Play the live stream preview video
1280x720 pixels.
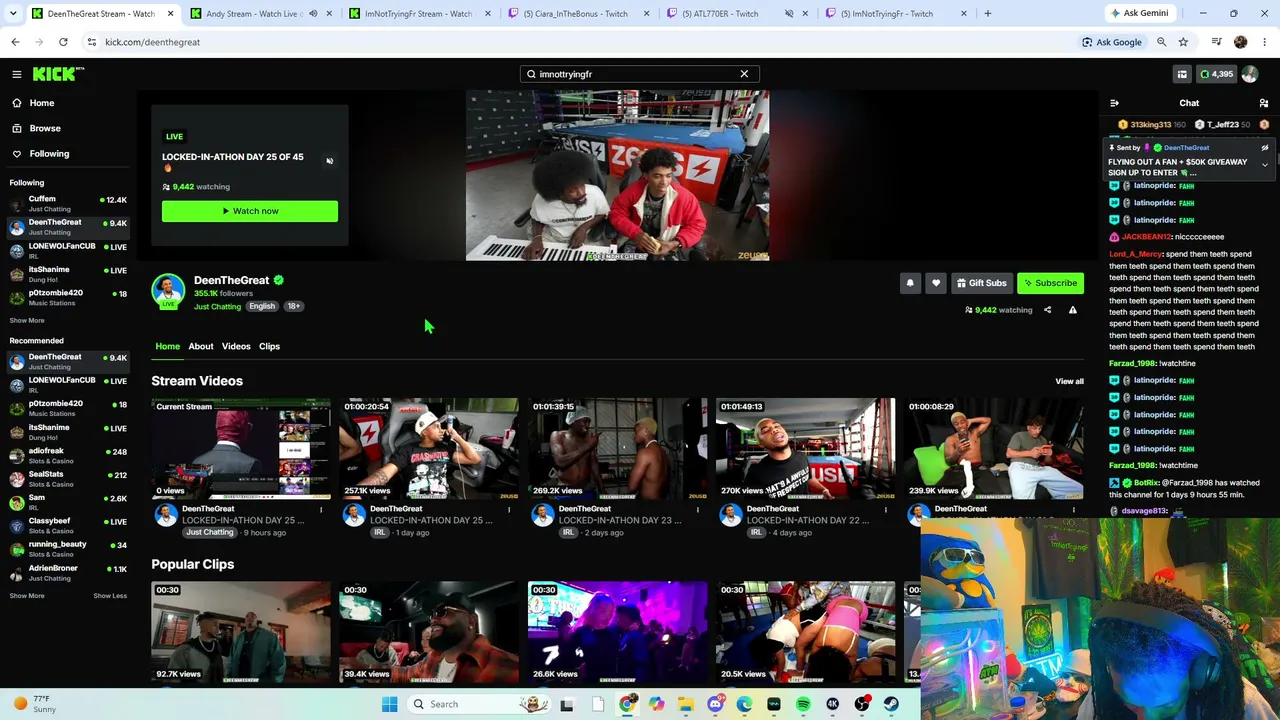point(617,175)
